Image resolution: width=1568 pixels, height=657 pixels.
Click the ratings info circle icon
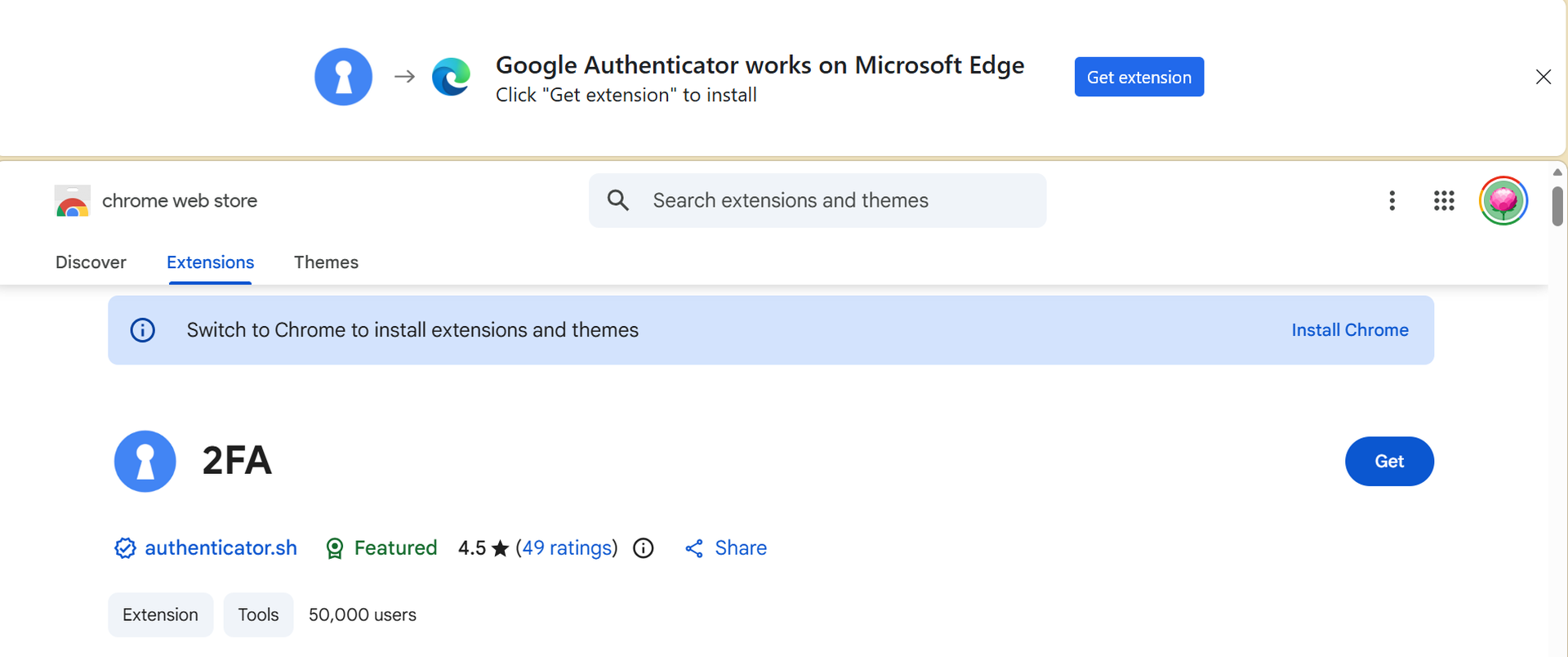[x=644, y=548]
